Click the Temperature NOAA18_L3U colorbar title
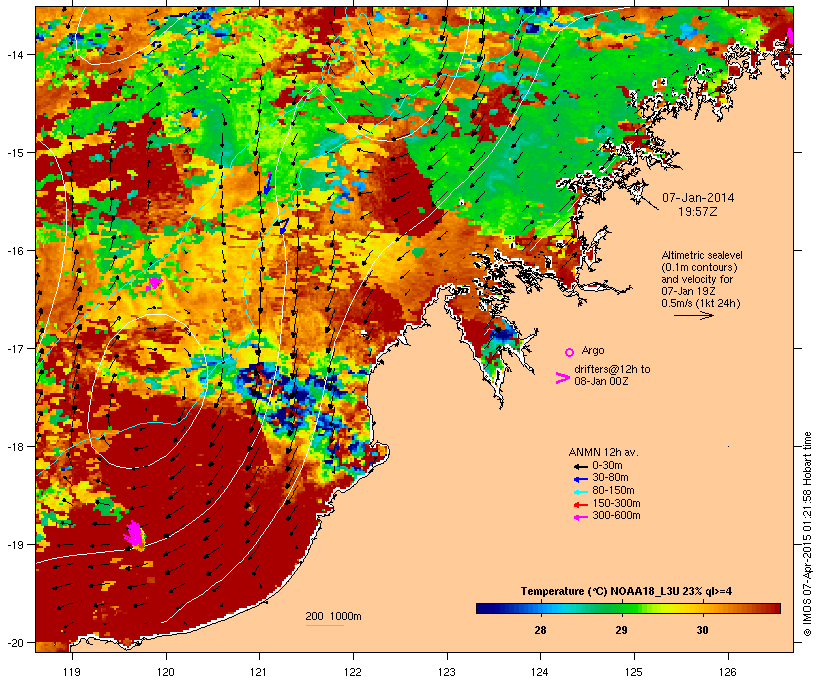 point(626,592)
